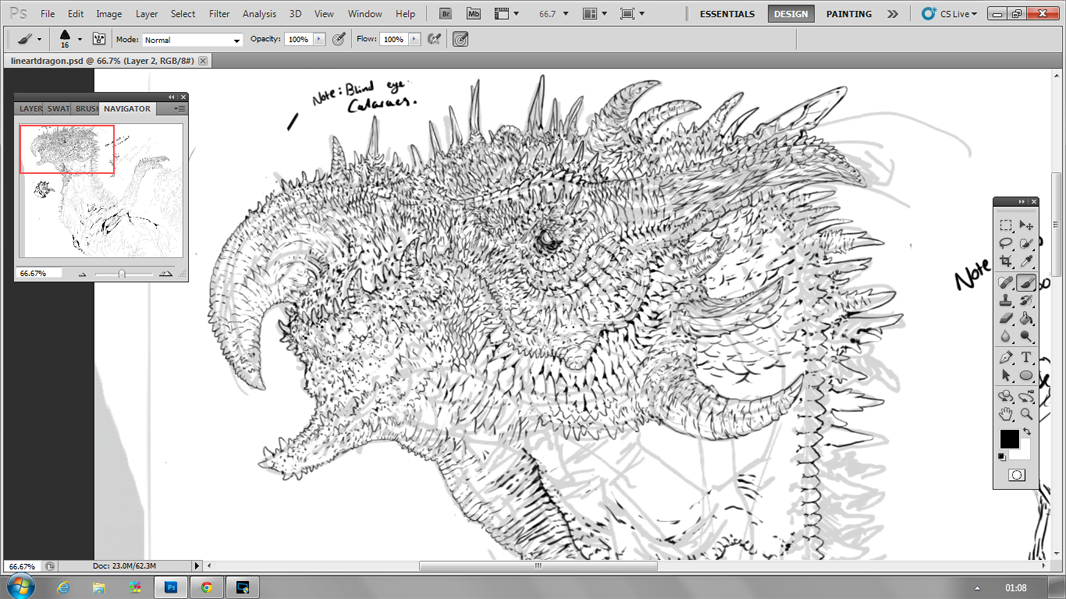The width and height of the screenshot is (1066, 599).
Task: Expand the Navigator panel options menu
Action: pyautogui.click(x=179, y=109)
